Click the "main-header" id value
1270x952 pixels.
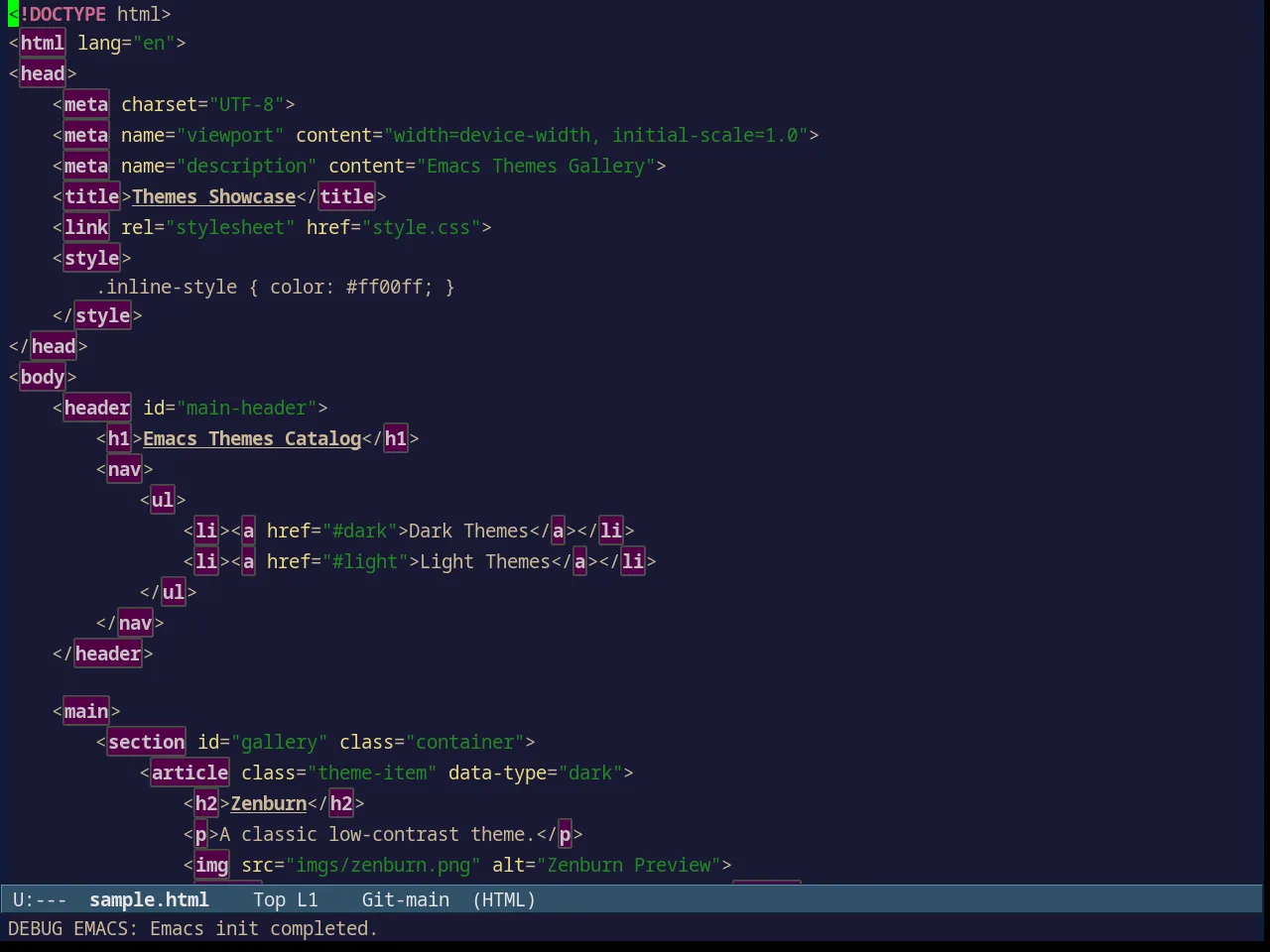(x=247, y=408)
